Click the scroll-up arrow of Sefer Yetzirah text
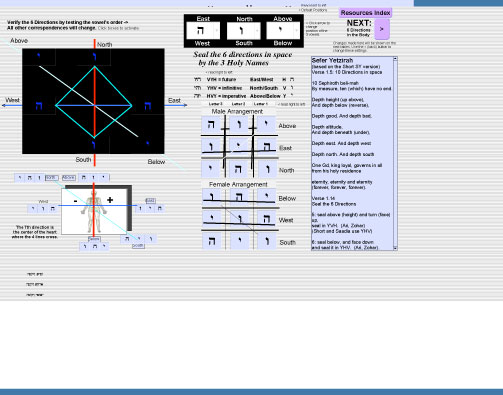The width and height of the screenshot is (503, 395). click(395, 59)
